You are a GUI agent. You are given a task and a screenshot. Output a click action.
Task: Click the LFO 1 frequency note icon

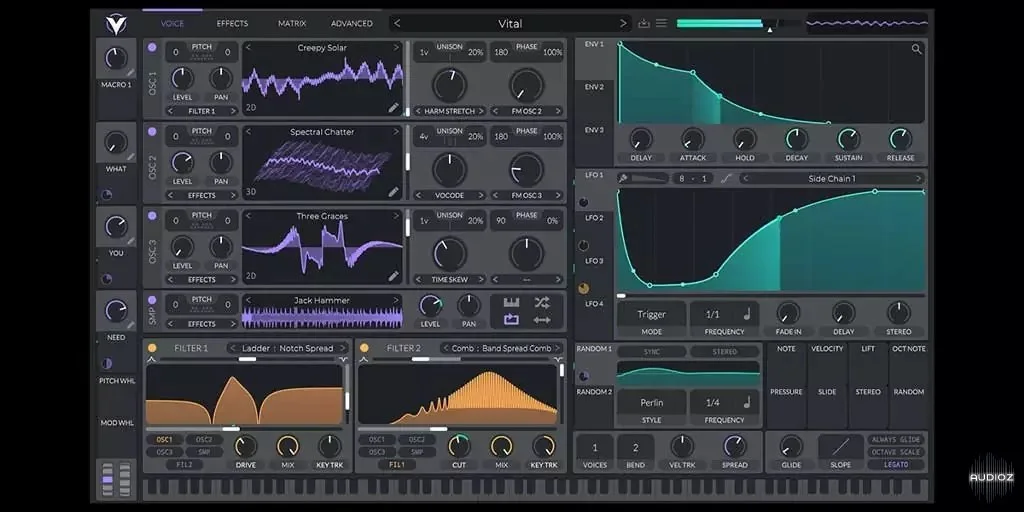pos(747,314)
